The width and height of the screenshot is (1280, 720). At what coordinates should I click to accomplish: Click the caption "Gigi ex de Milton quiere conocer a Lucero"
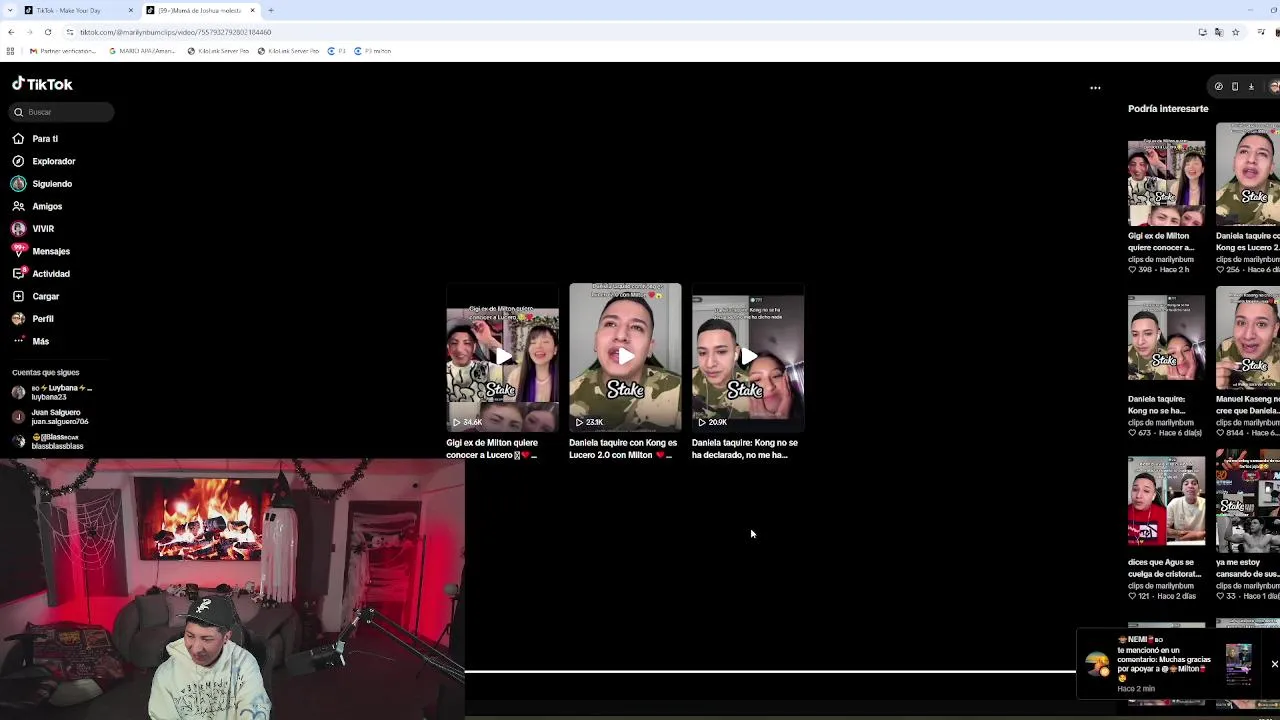492,449
